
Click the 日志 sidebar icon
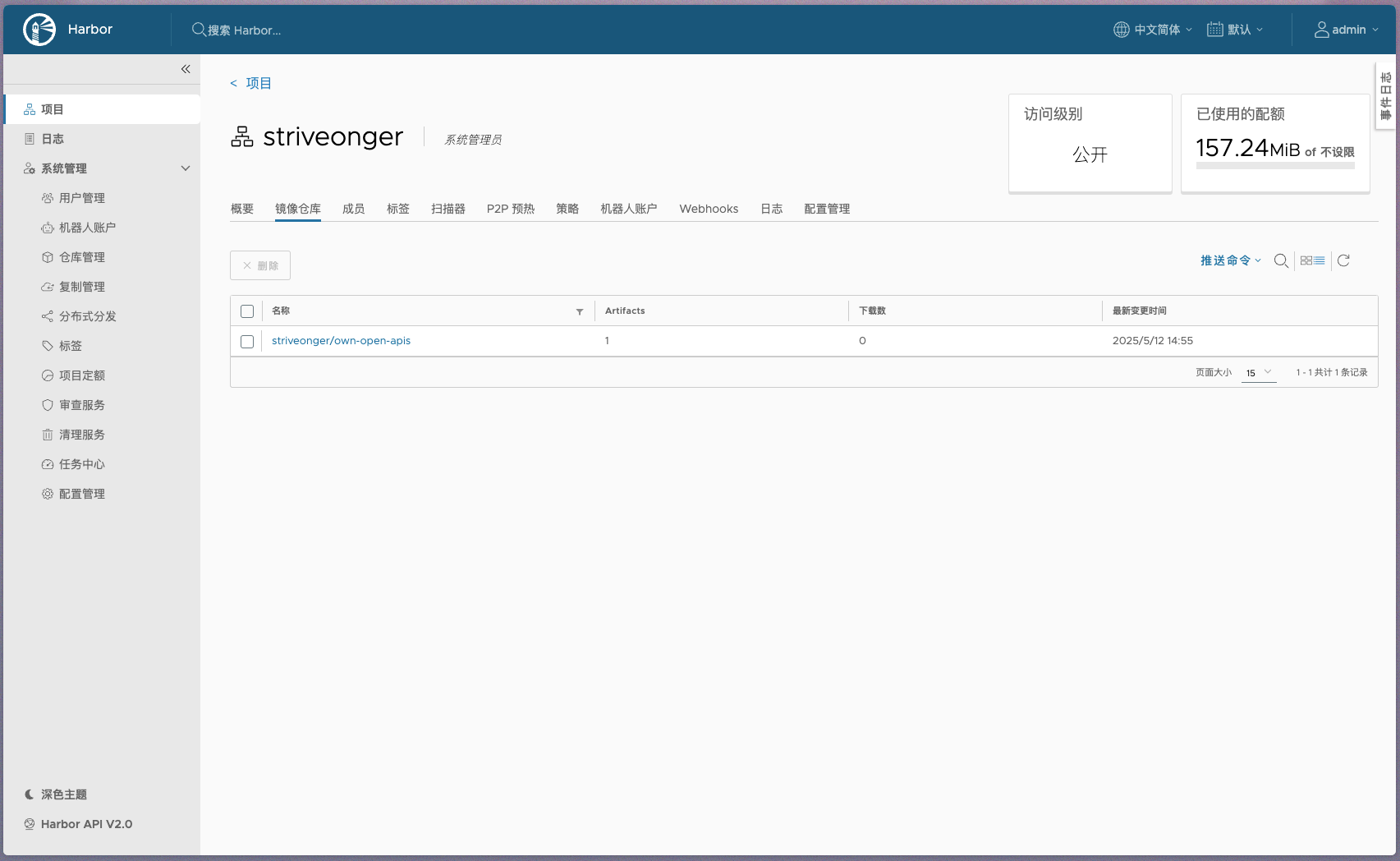pyautogui.click(x=30, y=139)
